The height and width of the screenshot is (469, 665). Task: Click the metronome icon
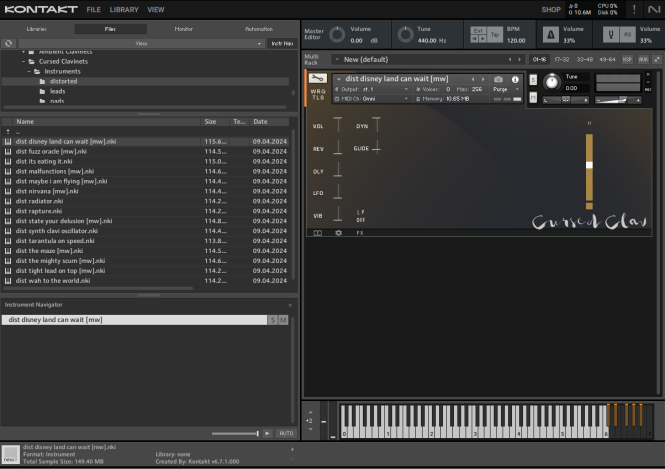551,35
